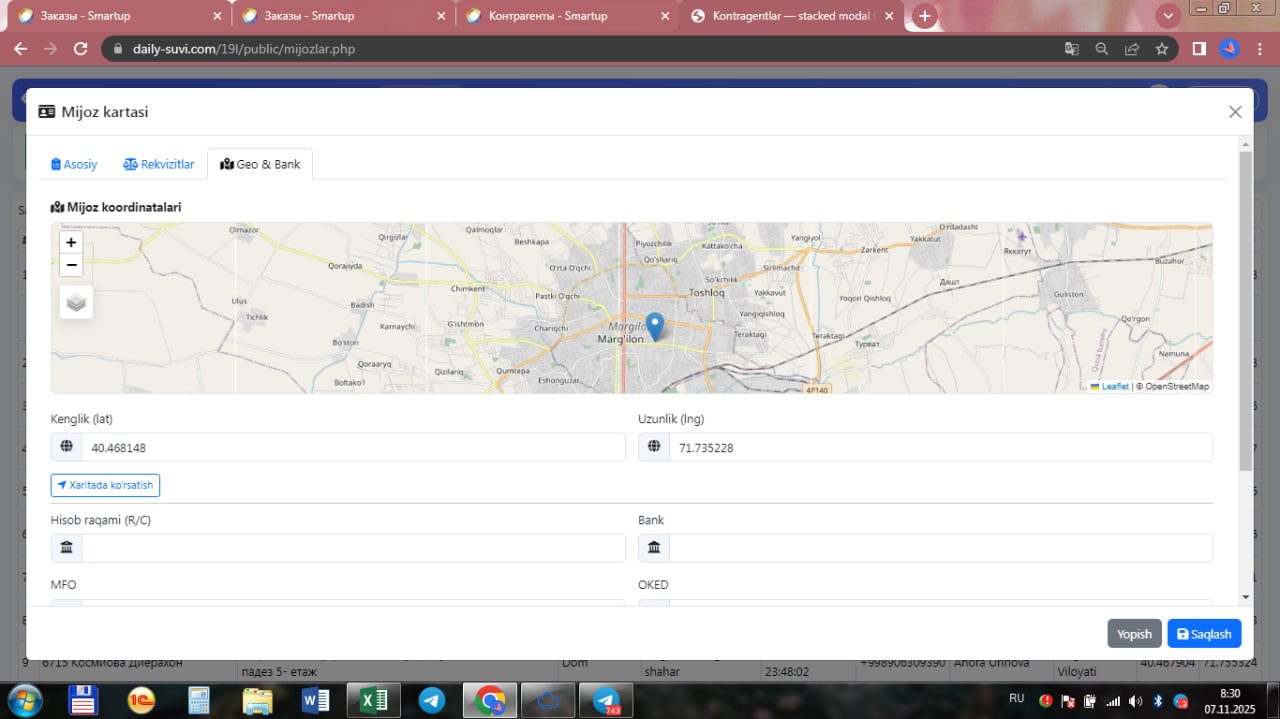The image size is (1280, 719).
Task: Open Excel from the taskbar
Action: pos(373,701)
